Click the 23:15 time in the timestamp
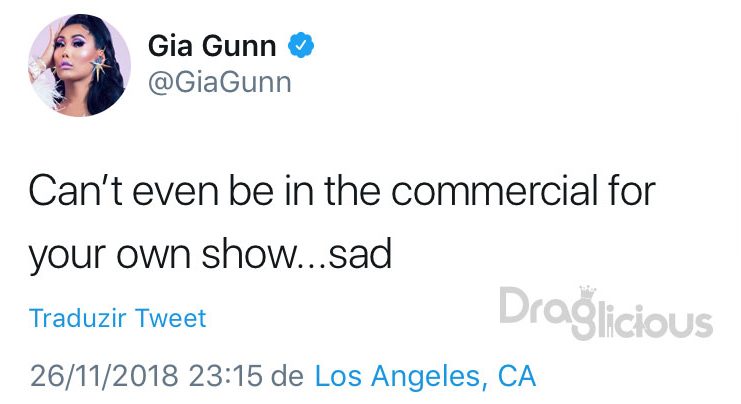Image resolution: width=741 pixels, height=404 pixels. [225, 376]
